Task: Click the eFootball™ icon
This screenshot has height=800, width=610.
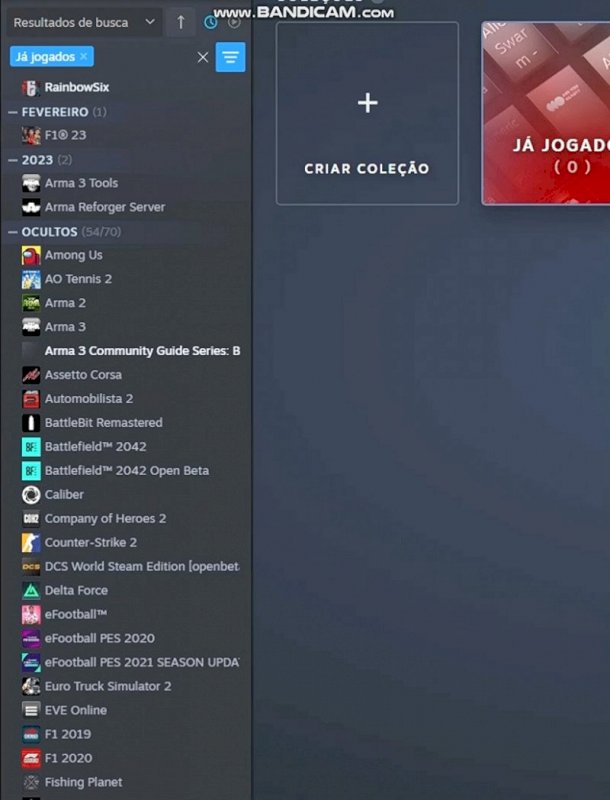Action: 31,614
